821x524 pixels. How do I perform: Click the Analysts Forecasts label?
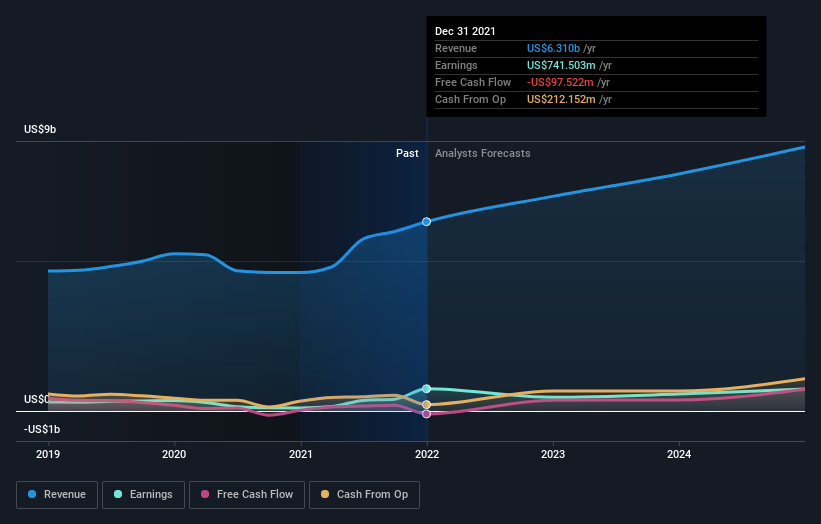(483, 153)
